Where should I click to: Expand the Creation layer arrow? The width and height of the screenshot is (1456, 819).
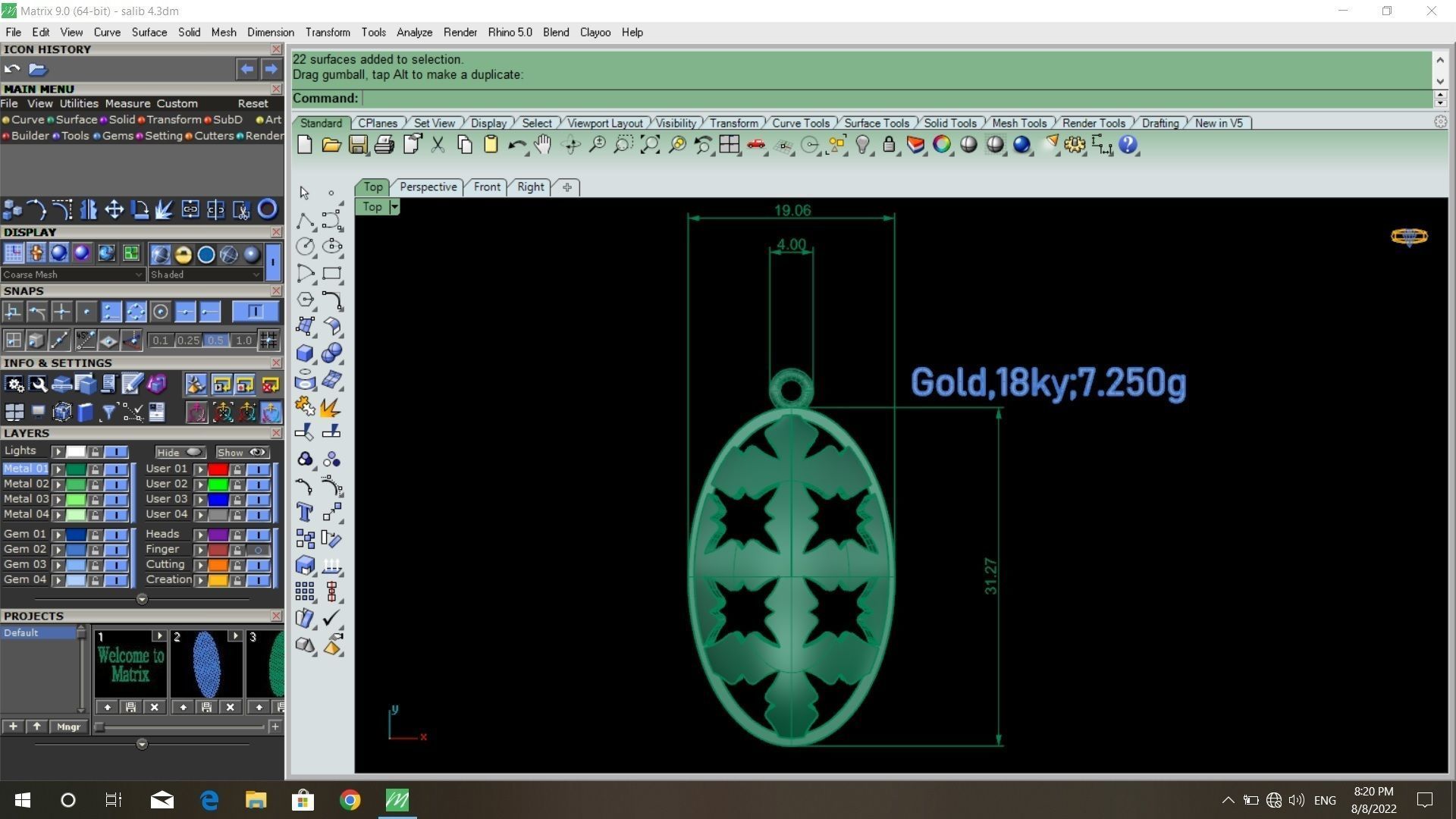(x=200, y=580)
